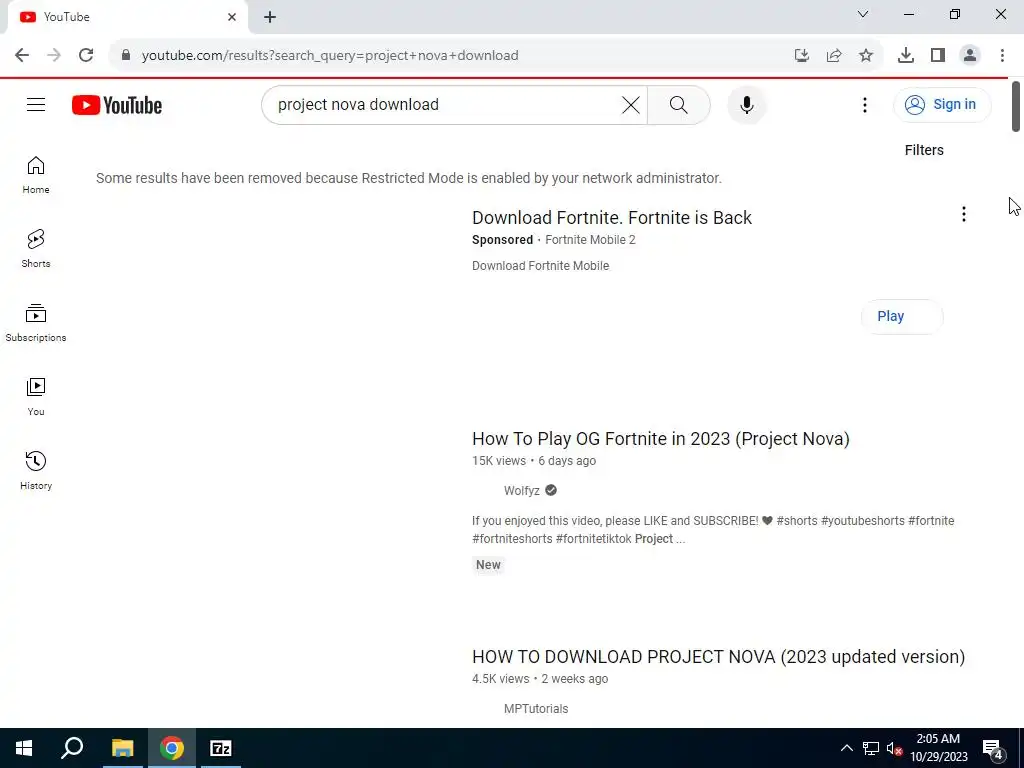Screen dimensions: 1024x768
Task: Toggle the Chrome side panel
Action: (938, 56)
